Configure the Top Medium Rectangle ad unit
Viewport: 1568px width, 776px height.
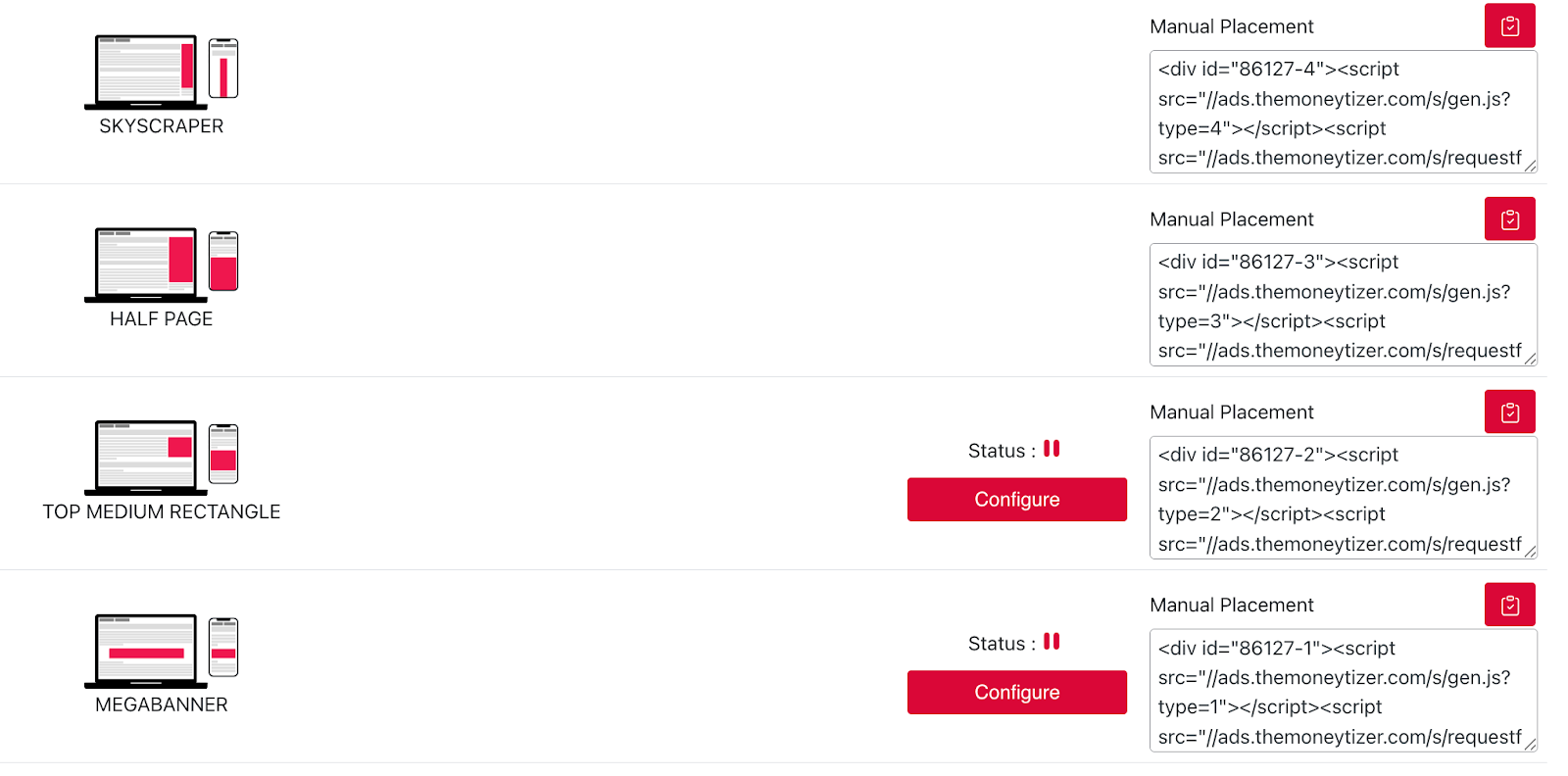1016,500
